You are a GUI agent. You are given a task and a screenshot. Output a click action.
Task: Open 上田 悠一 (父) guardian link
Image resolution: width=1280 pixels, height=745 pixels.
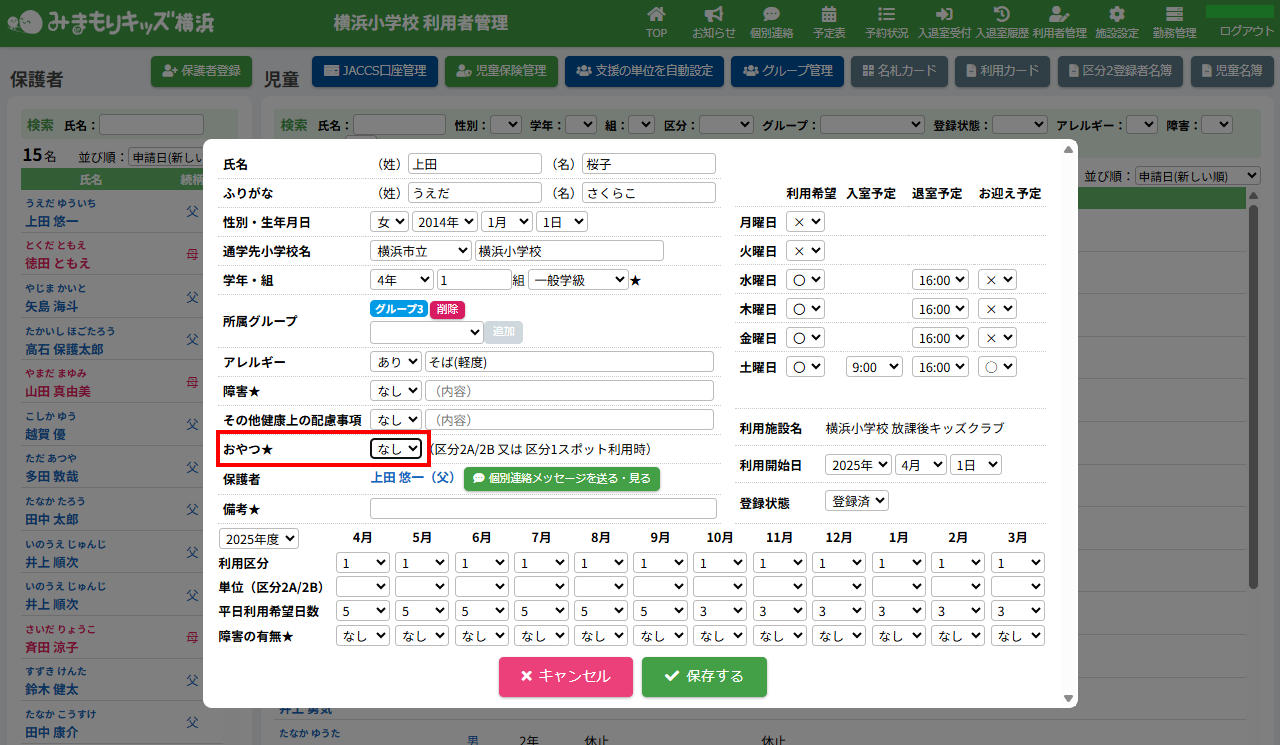tap(412, 478)
